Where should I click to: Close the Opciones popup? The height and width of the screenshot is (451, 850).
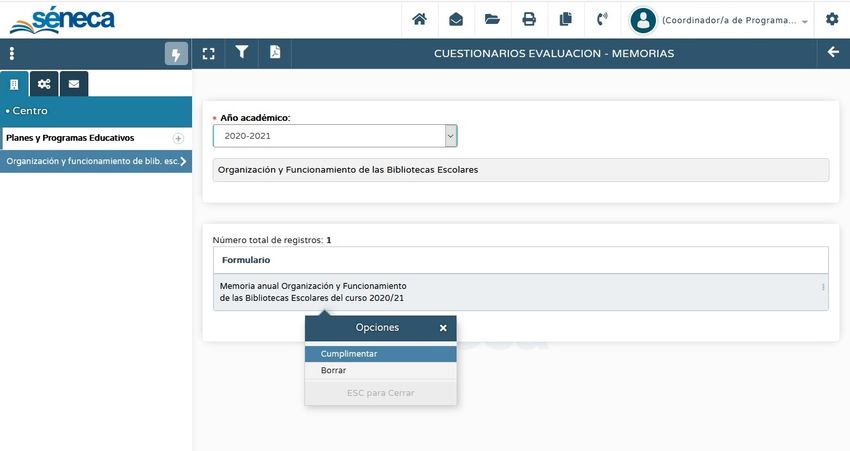(x=443, y=328)
